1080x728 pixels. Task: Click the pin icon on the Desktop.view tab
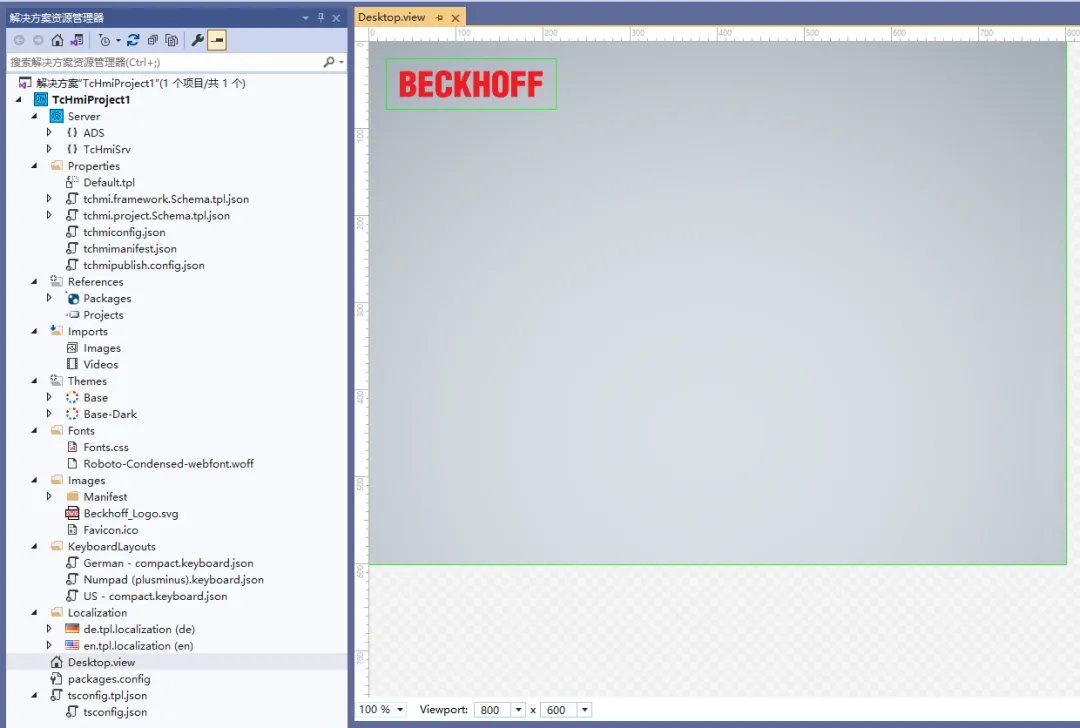click(x=439, y=18)
